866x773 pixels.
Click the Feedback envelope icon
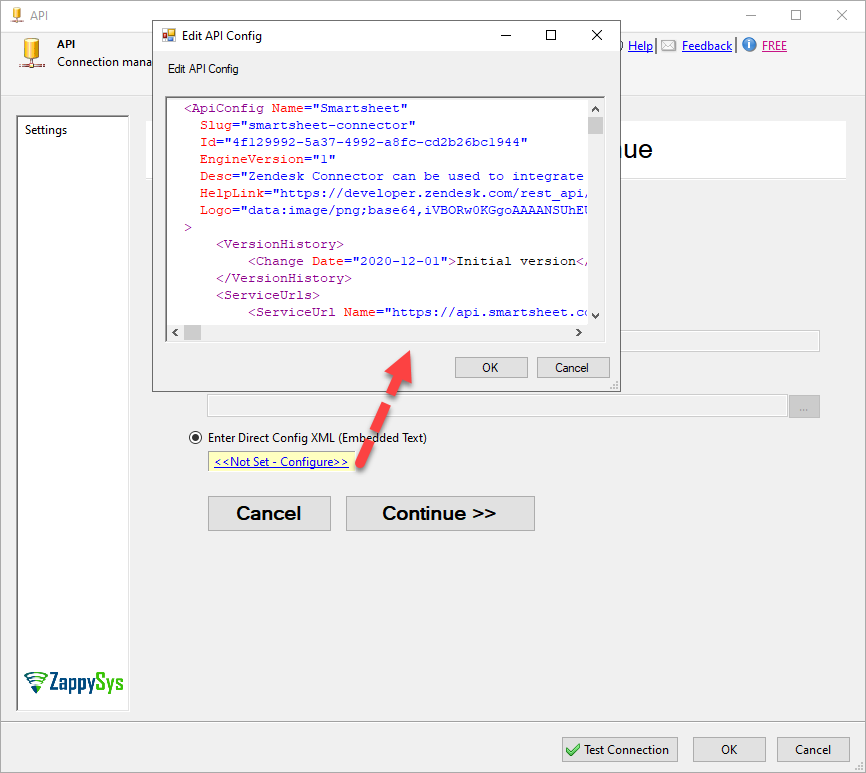pos(668,45)
